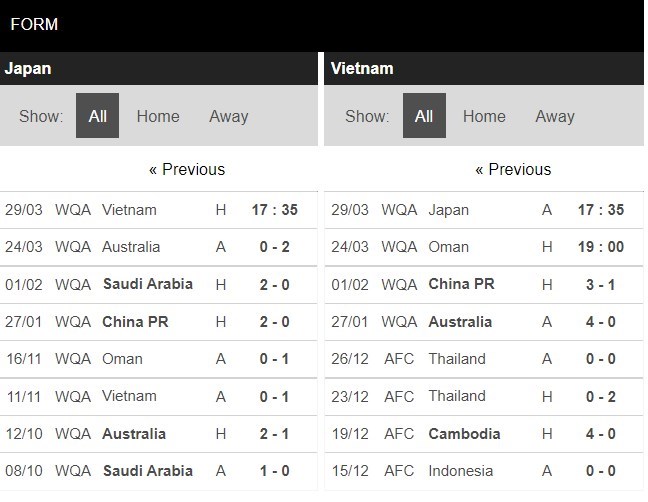Show Japan's Away matches only

pyautogui.click(x=229, y=116)
